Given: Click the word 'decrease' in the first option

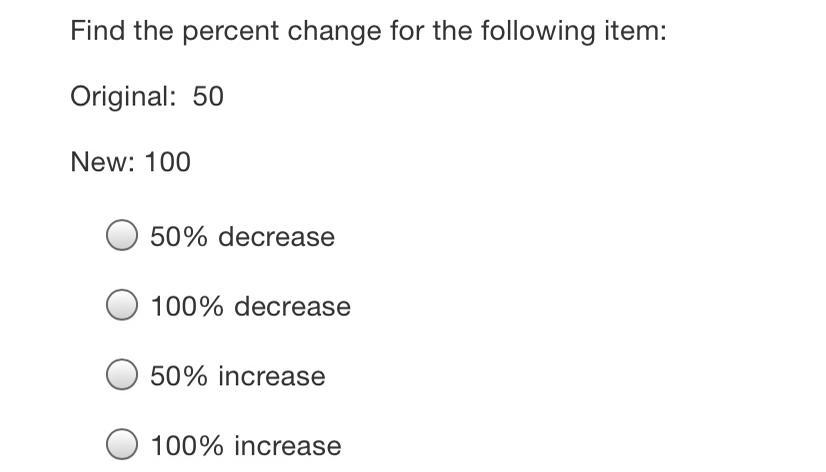Looking at the screenshot, I should coord(276,237).
